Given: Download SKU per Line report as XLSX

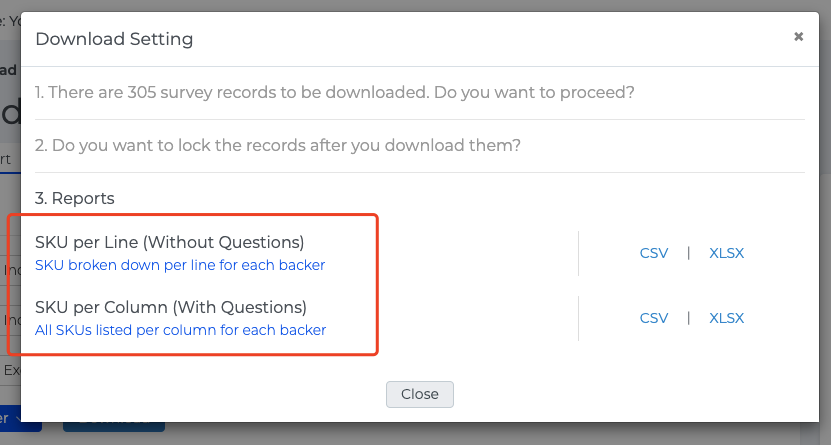Looking at the screenshot, I should click(x=726, y=253).
